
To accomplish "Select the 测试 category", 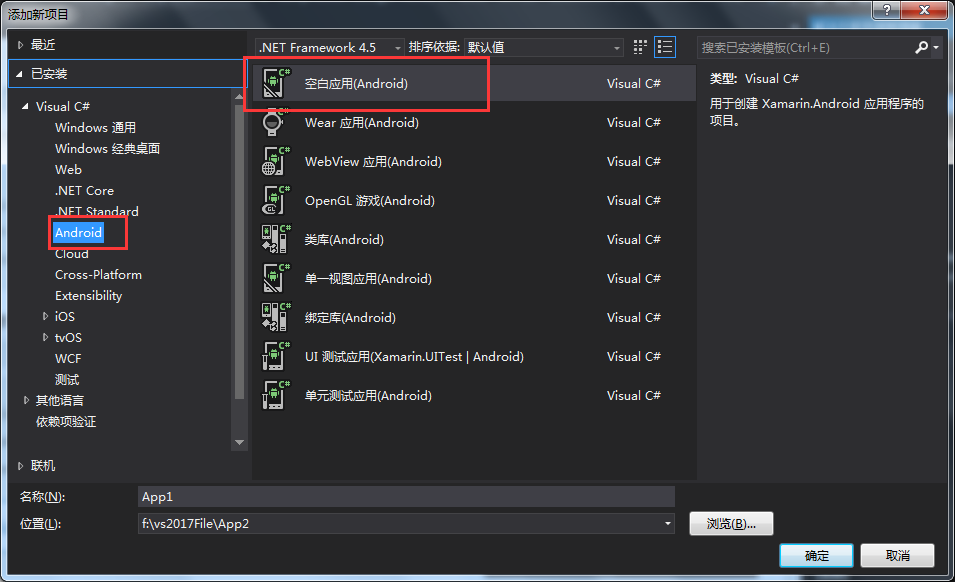I will point(67,379).
